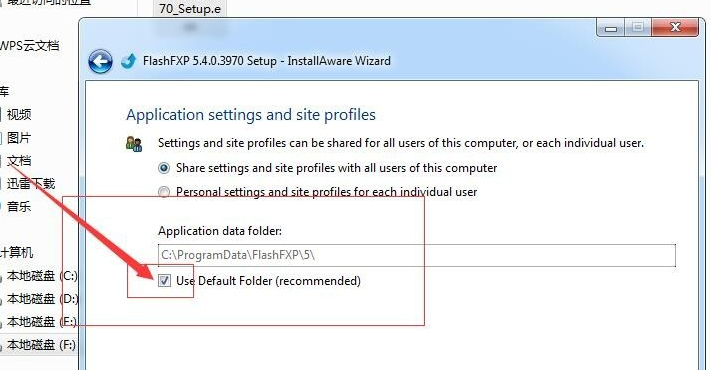711x370 pixels.
Task: Open WPS云文档 in sidebar
Action: click(29, 46)
